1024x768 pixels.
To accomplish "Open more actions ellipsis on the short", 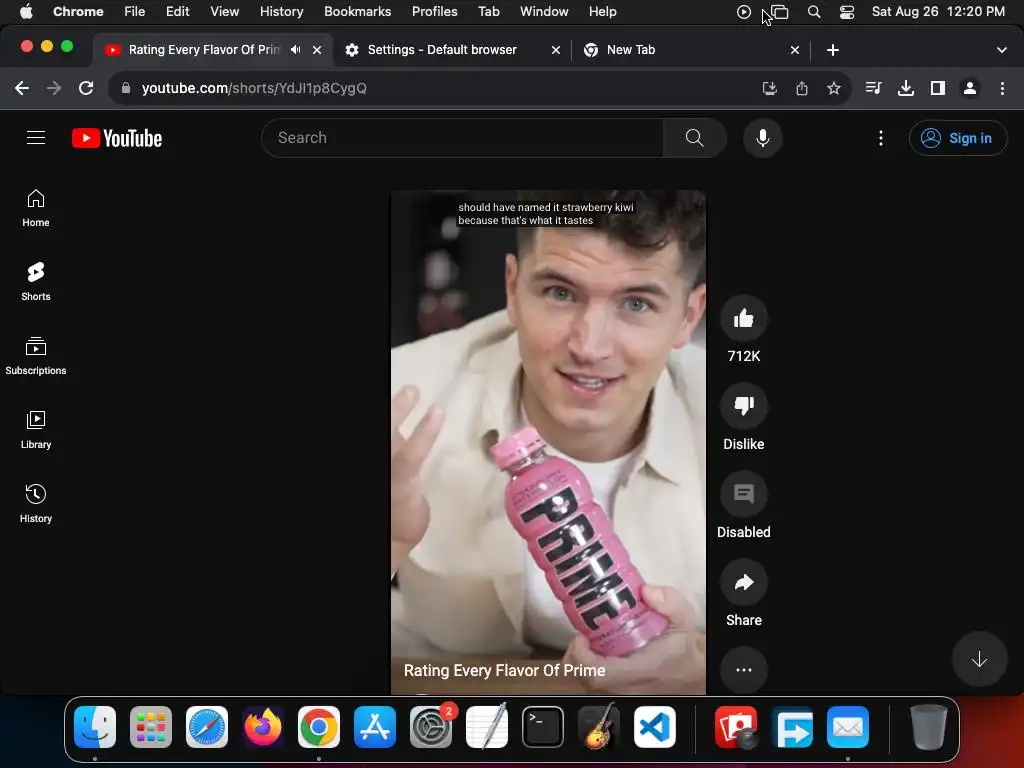I will pyautogui.click(x=743, y=670).
